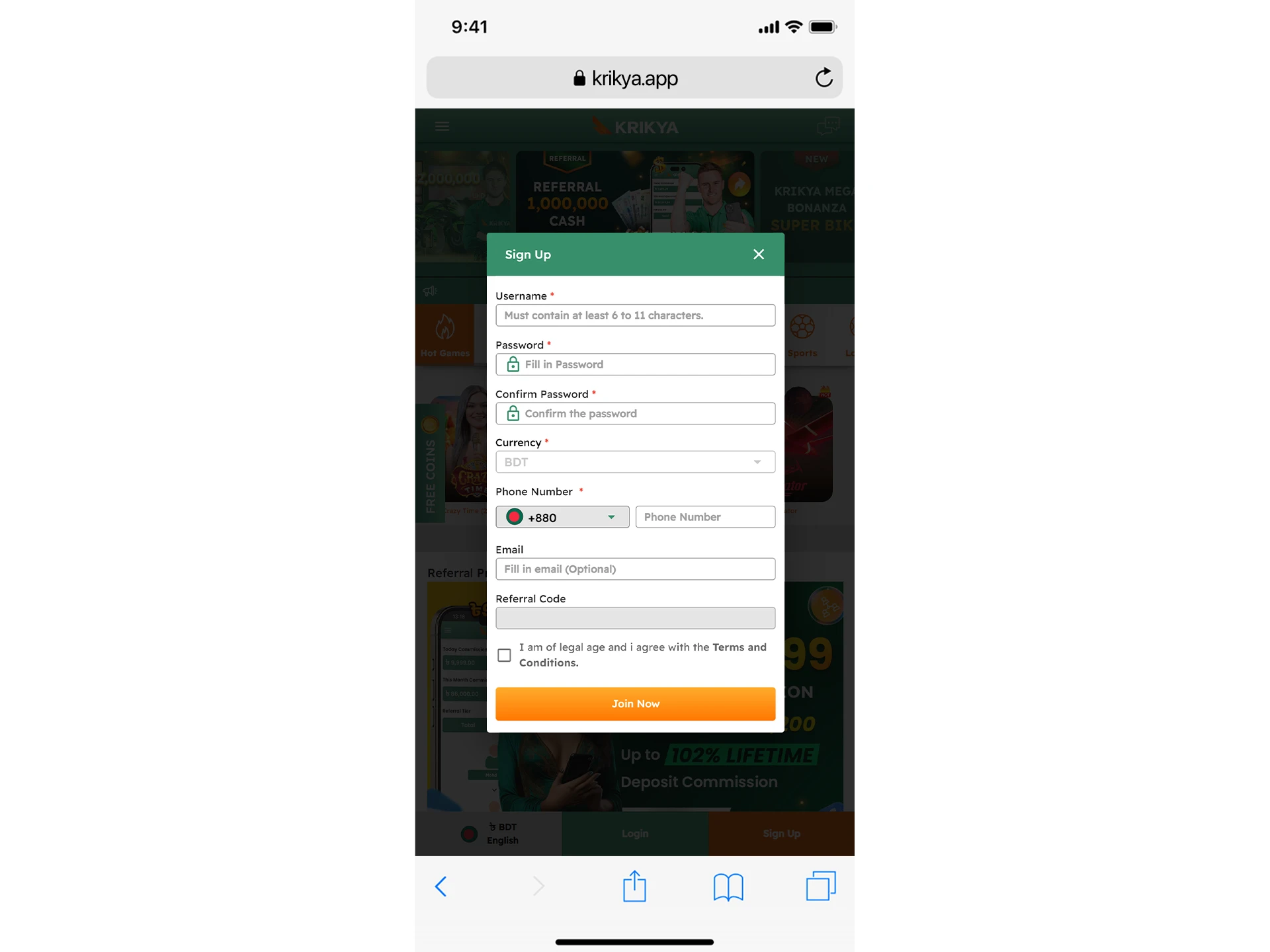Image resolution: width=1270 pixels, height=952 pixels.
Task: Click the X close button on Sign Up modal
Action: click(x=758, y=253)
